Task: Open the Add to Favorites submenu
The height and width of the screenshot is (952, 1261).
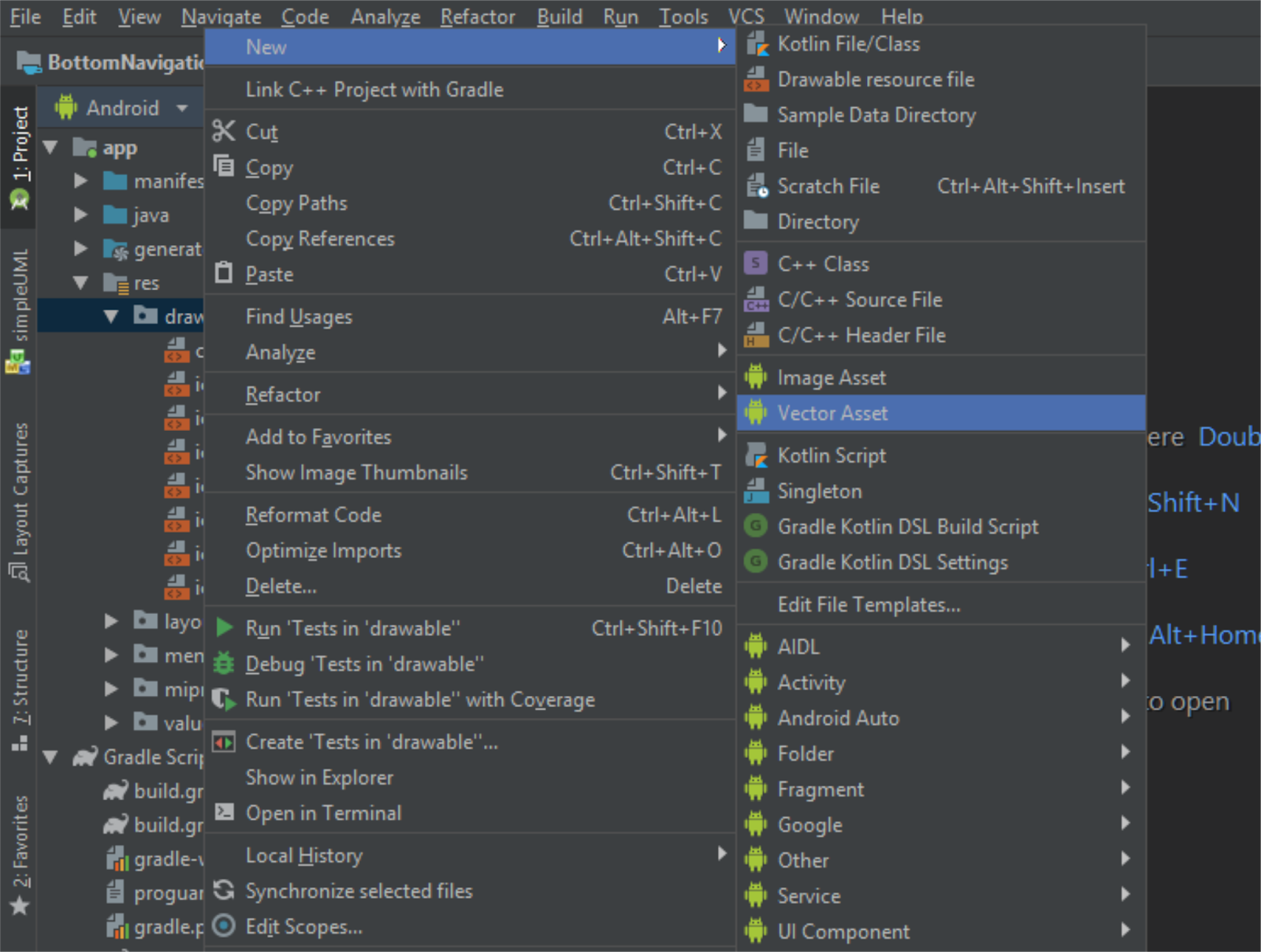Action: coord(470,437)
